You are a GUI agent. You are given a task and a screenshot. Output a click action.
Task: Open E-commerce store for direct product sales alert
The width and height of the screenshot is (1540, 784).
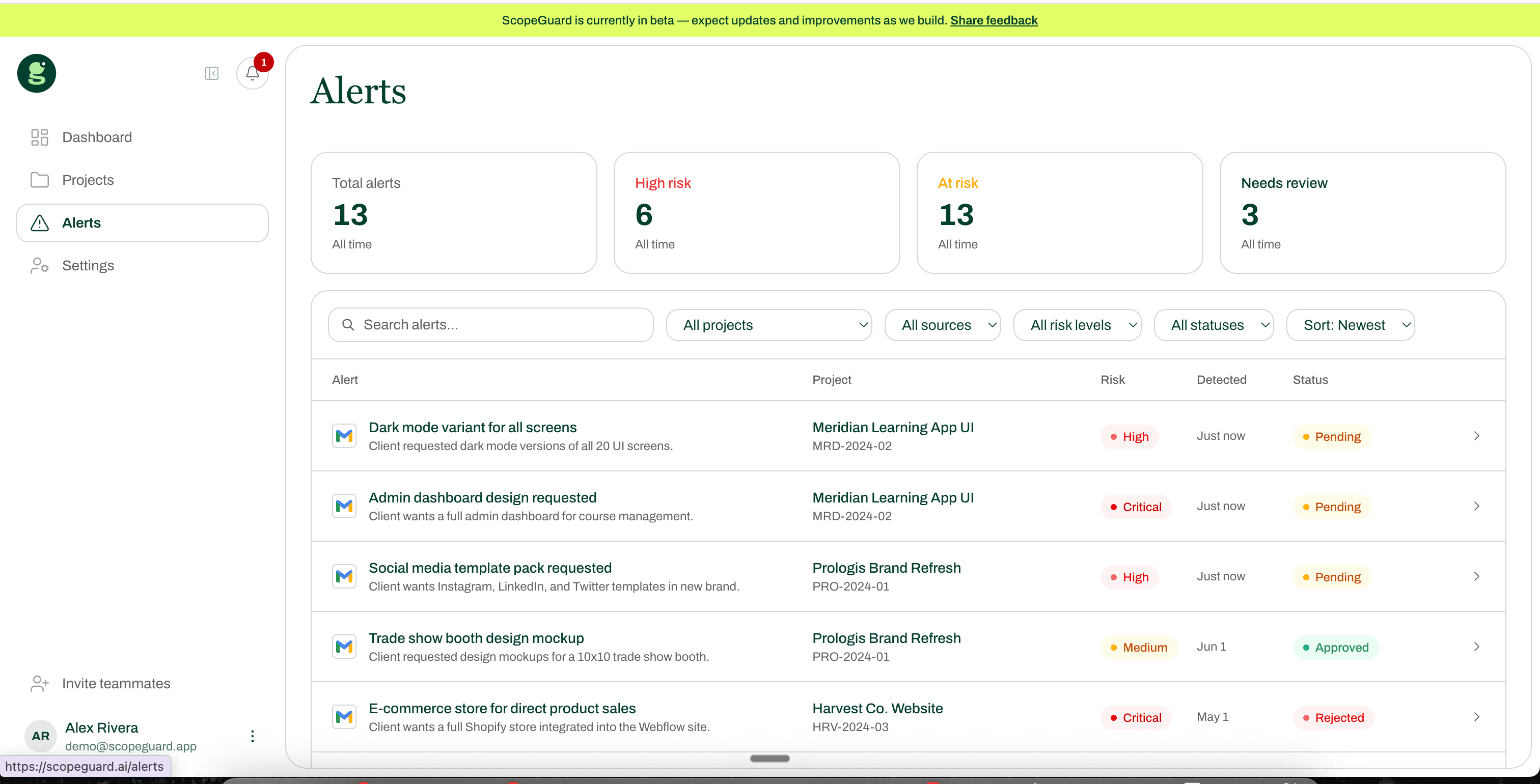(x=502, y=708)
